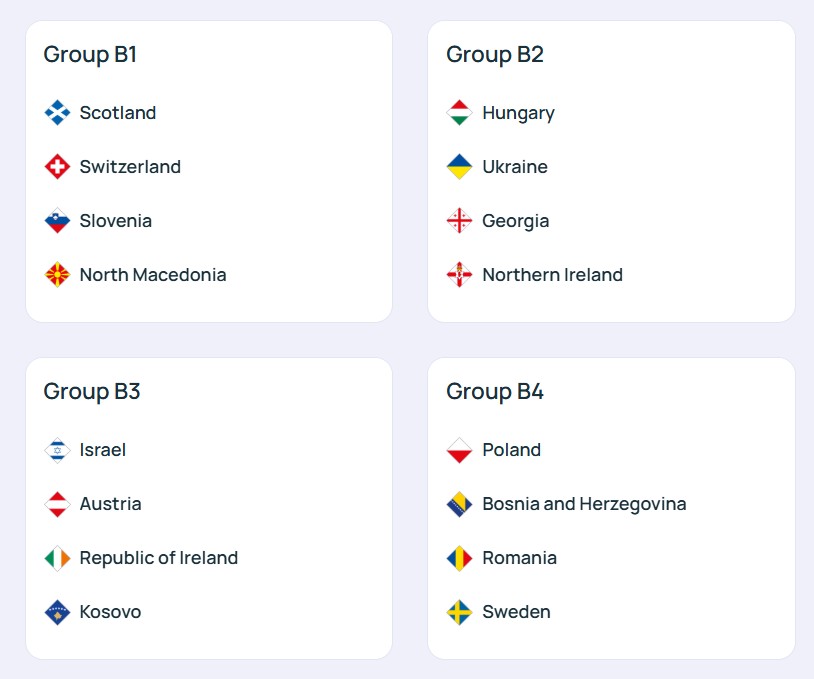Click the North Macedonia flag icon
This screenshot has height=679, width=814.
tap(58, 275)
